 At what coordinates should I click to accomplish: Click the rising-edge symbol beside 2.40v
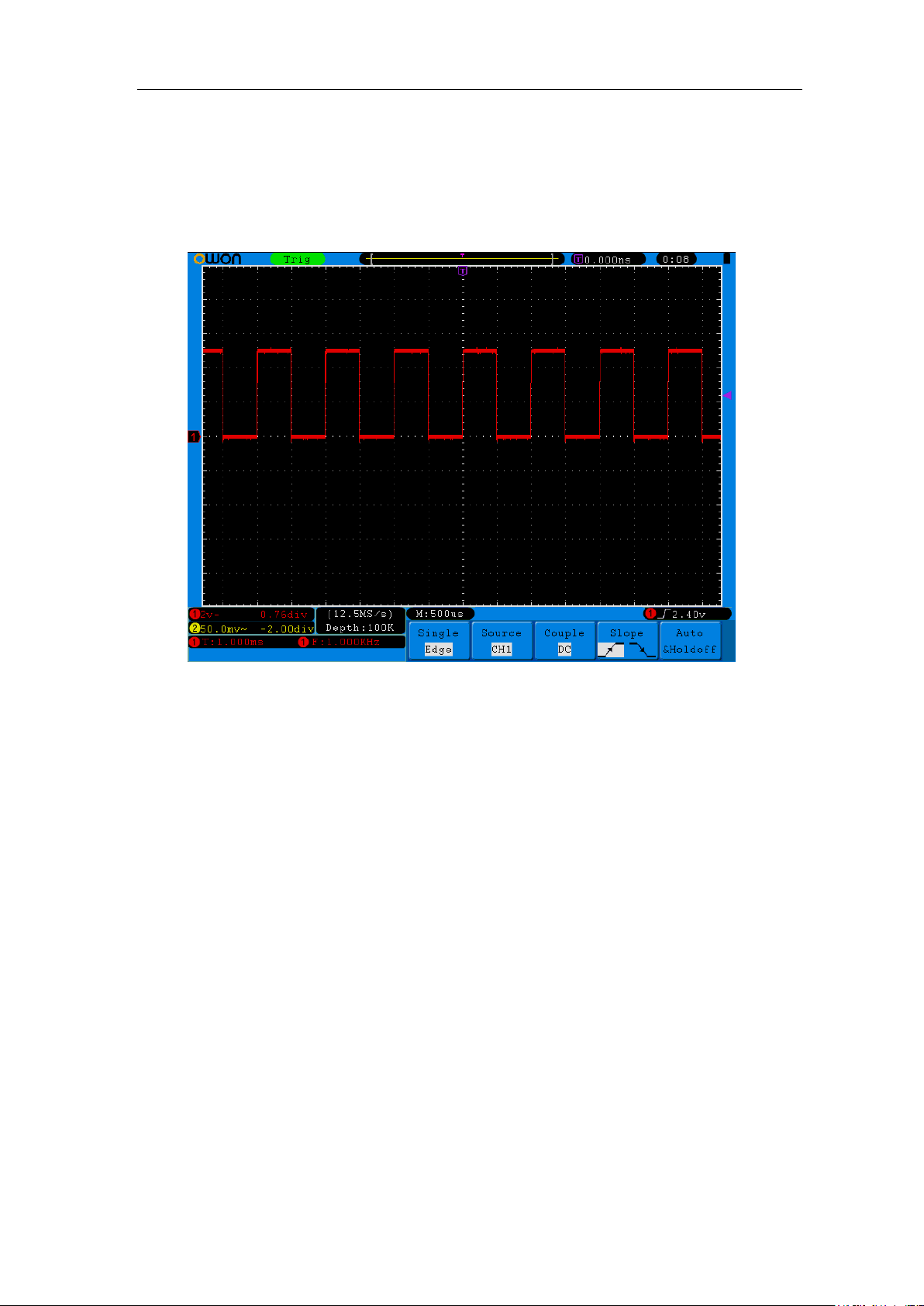pyautogui.click(x=663, y=614)
